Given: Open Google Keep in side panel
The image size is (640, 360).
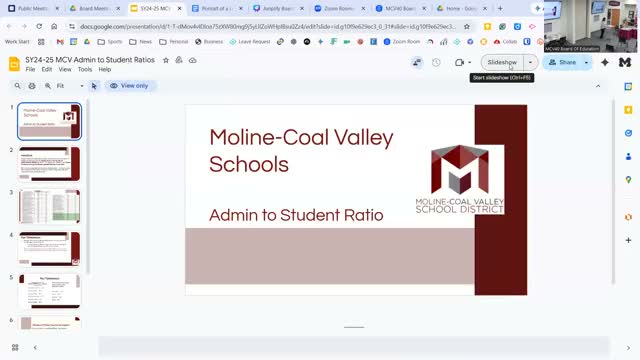Looking at the screenshot, I should click(x=628, y=110).
